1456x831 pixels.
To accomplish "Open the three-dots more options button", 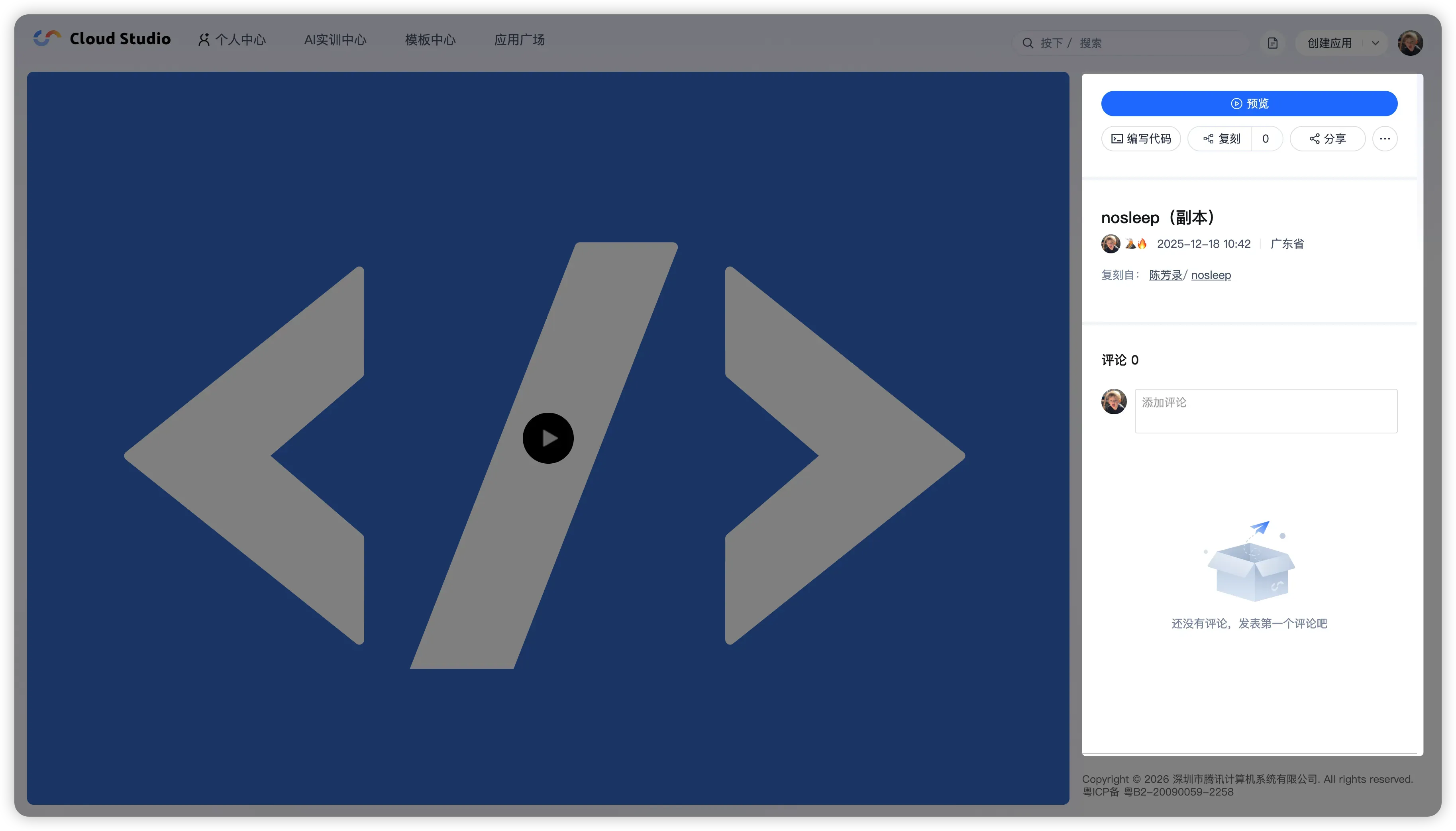I will (1385, 139).
